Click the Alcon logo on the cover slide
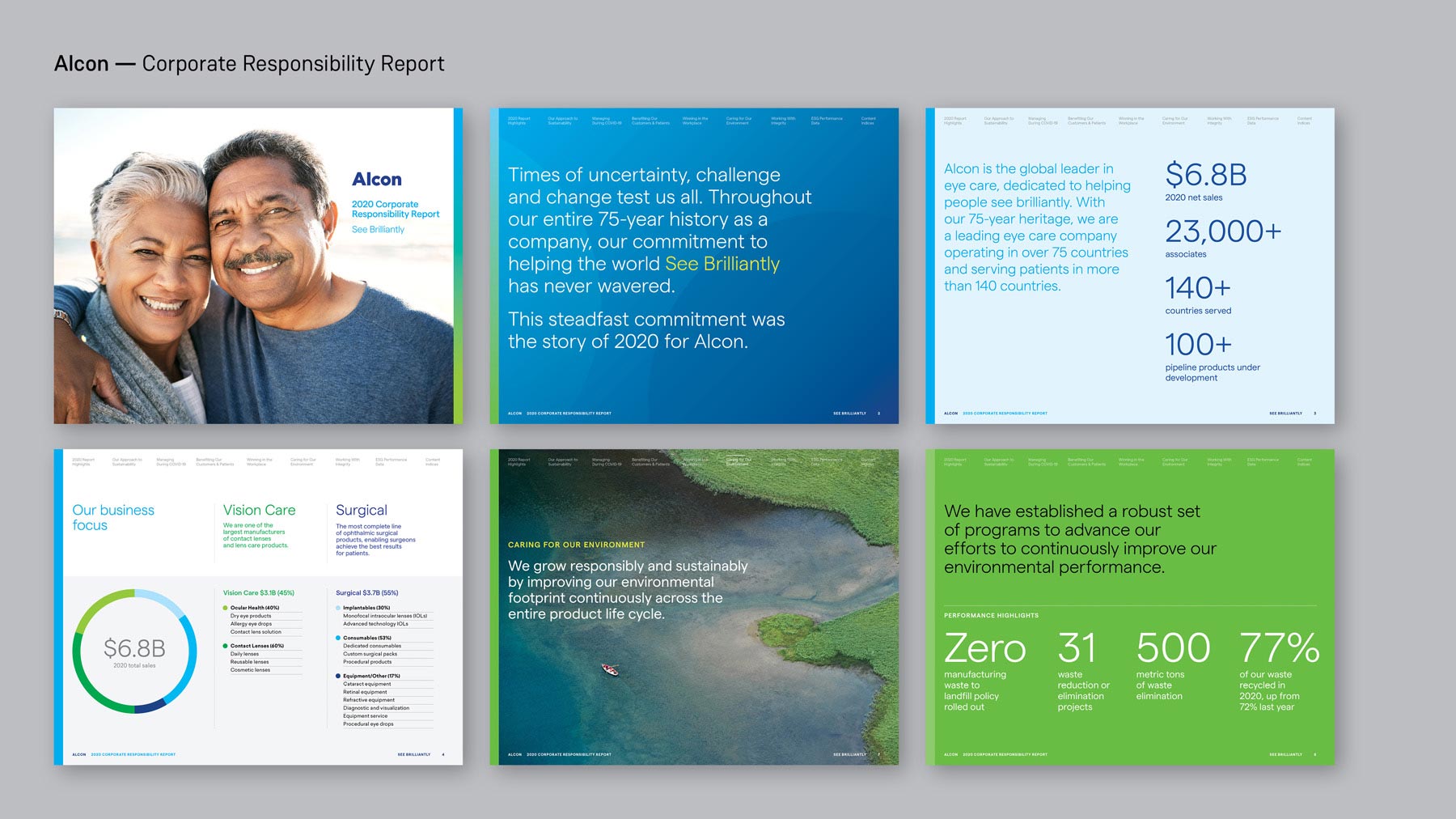This screenshot has height=819, width=1456. pyautogui.click(x=379, y=180)
